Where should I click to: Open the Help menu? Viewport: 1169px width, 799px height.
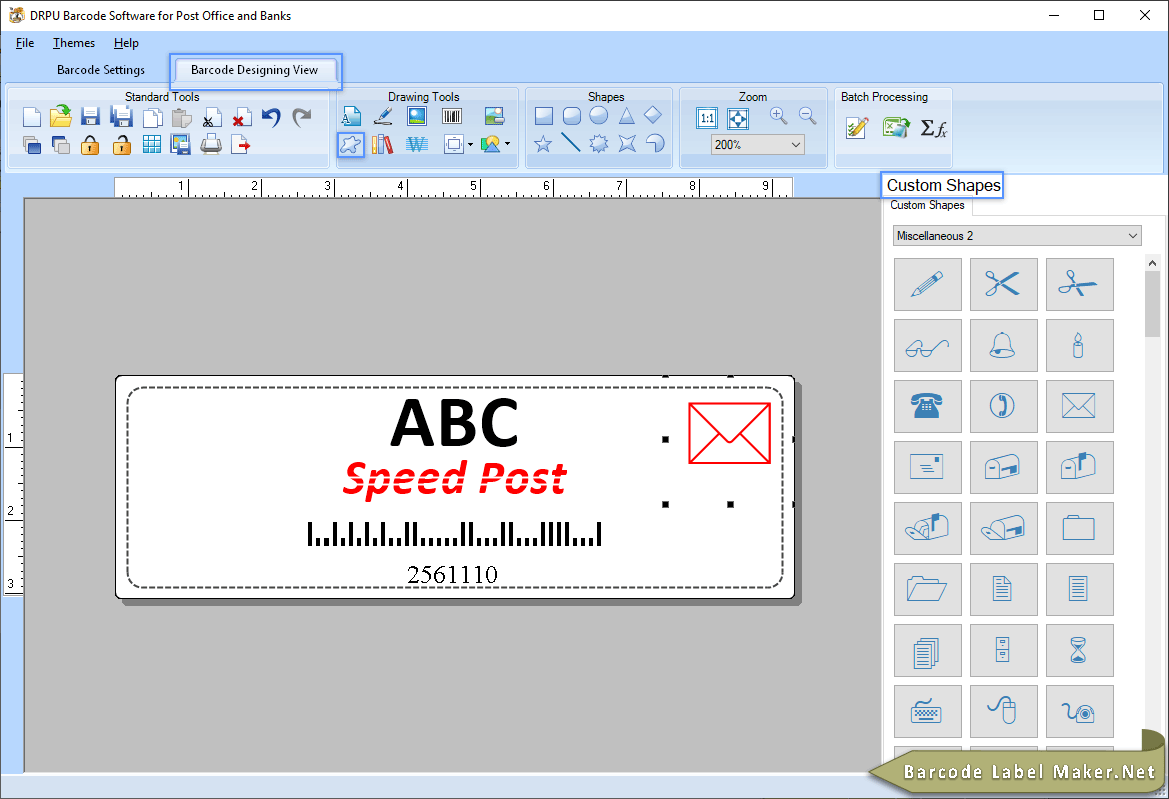(126, 43)
